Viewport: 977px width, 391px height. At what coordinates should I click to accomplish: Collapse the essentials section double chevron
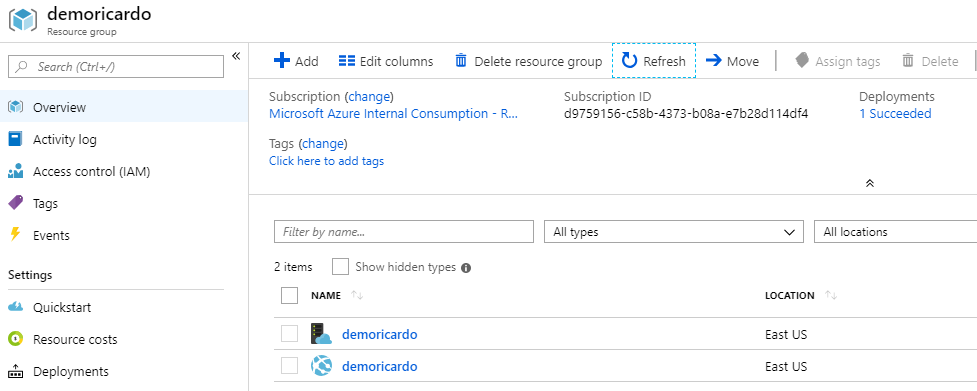870,183
